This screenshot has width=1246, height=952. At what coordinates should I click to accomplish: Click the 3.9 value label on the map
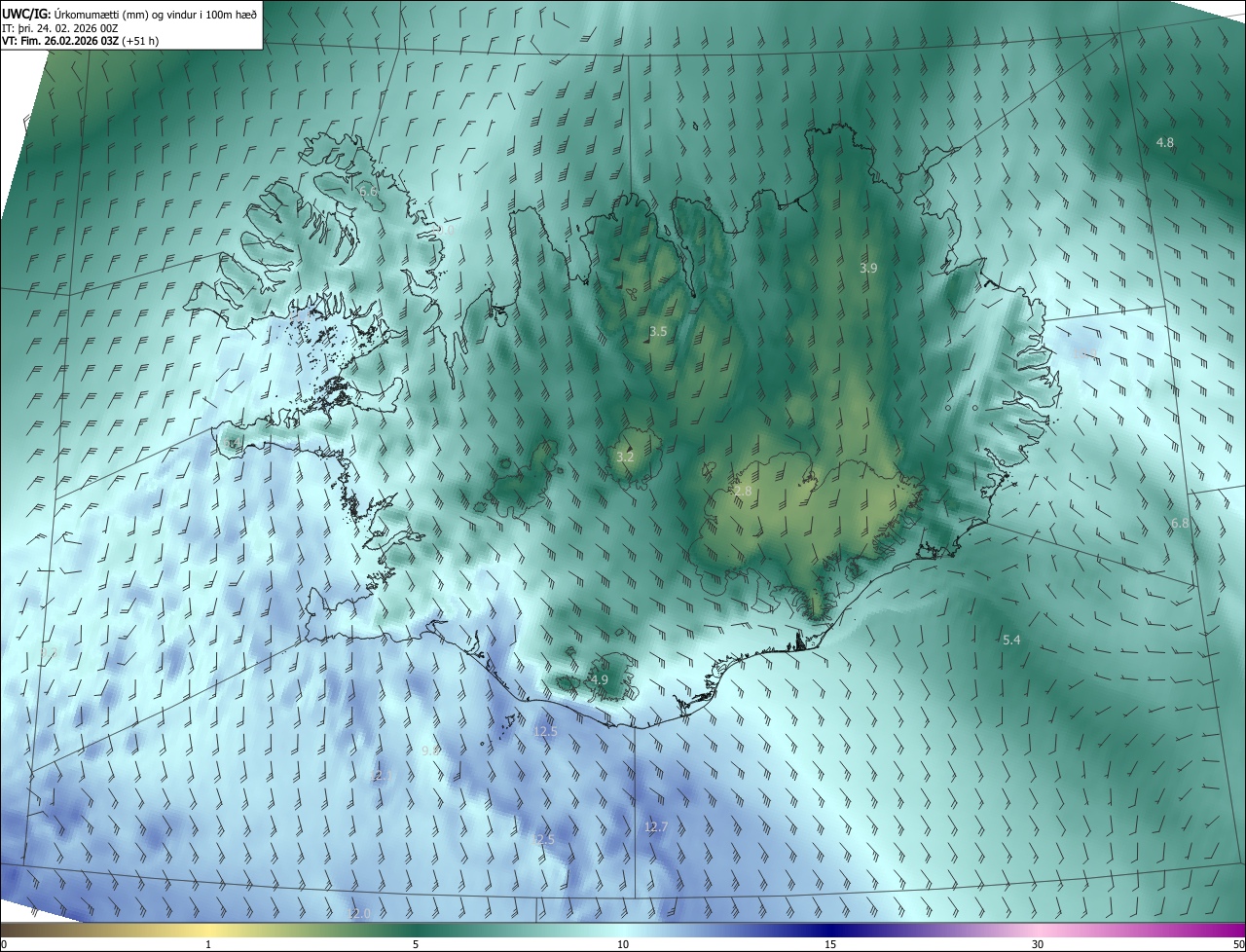[x=868, y=268]
